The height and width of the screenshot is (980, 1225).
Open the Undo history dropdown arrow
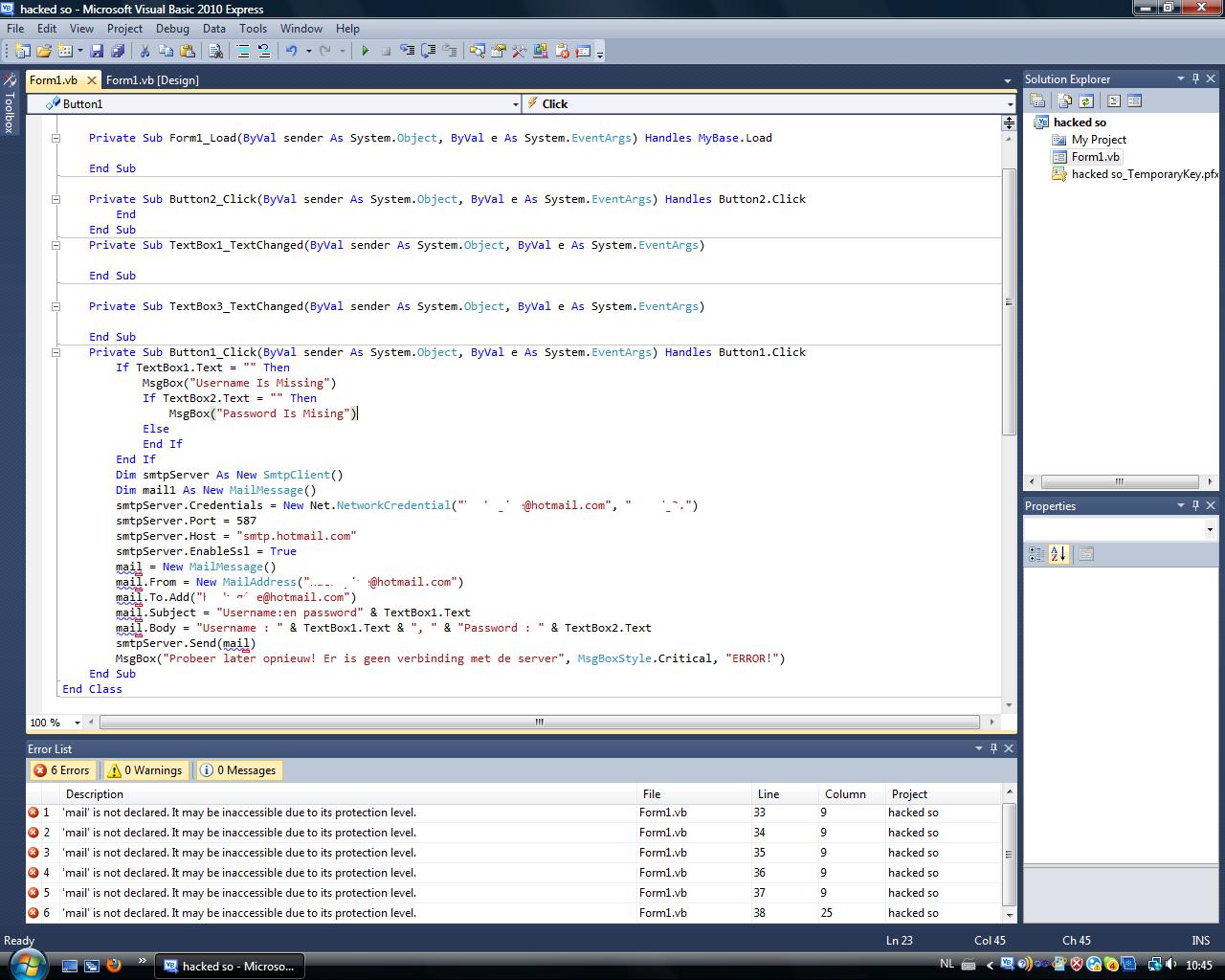(308, 51)
